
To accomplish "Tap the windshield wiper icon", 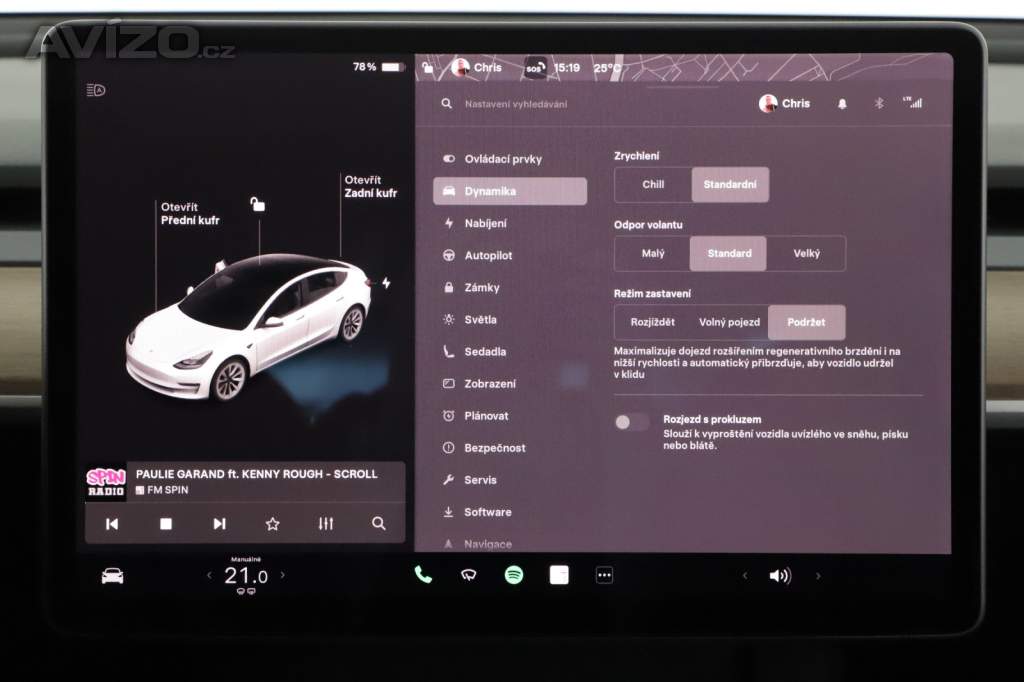I will pyautogui.click(x=468, y=575).
